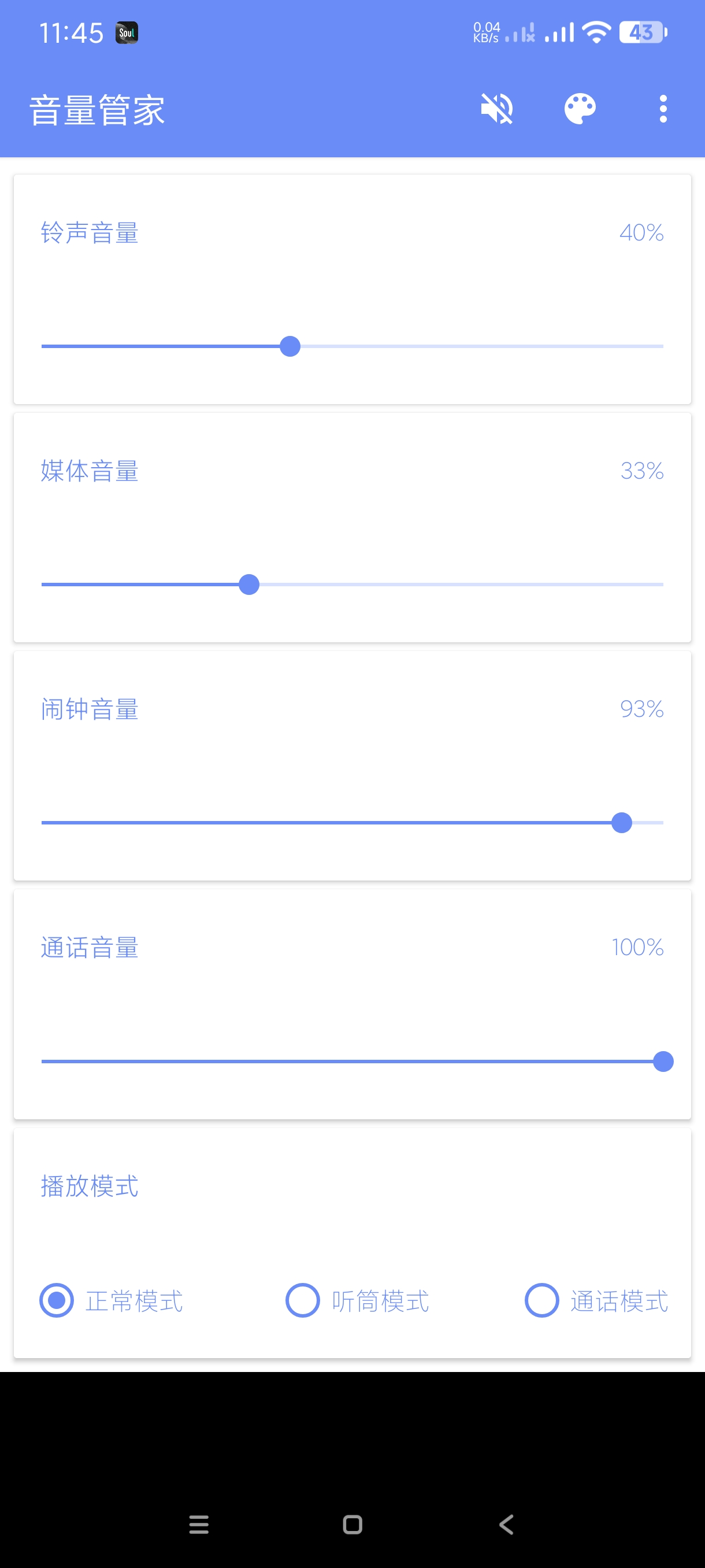Tap the Soul notification icon
Image resolution: width=705 pixels, height=1568 pixels.
[127, 33]
